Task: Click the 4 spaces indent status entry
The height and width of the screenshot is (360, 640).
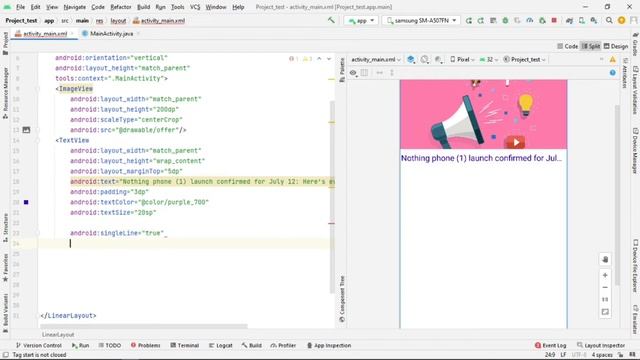Action: 602,355
